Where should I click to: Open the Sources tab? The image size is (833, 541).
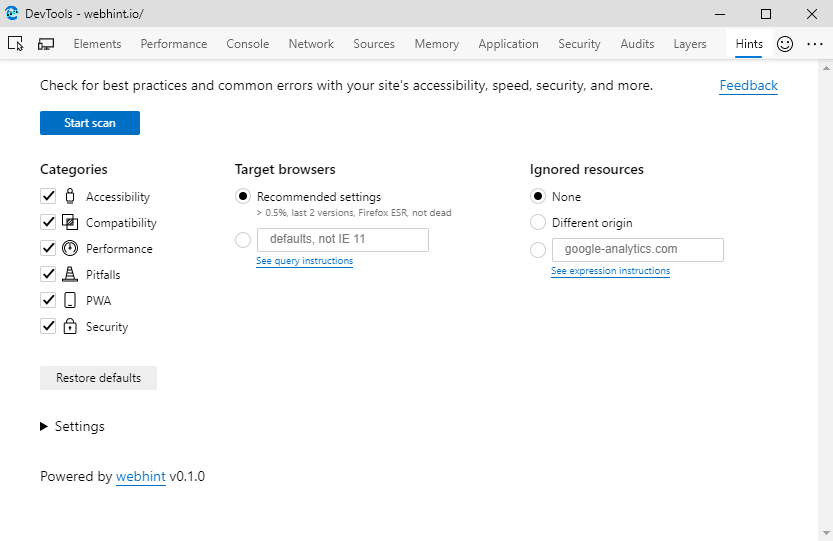tap(374, 44)
